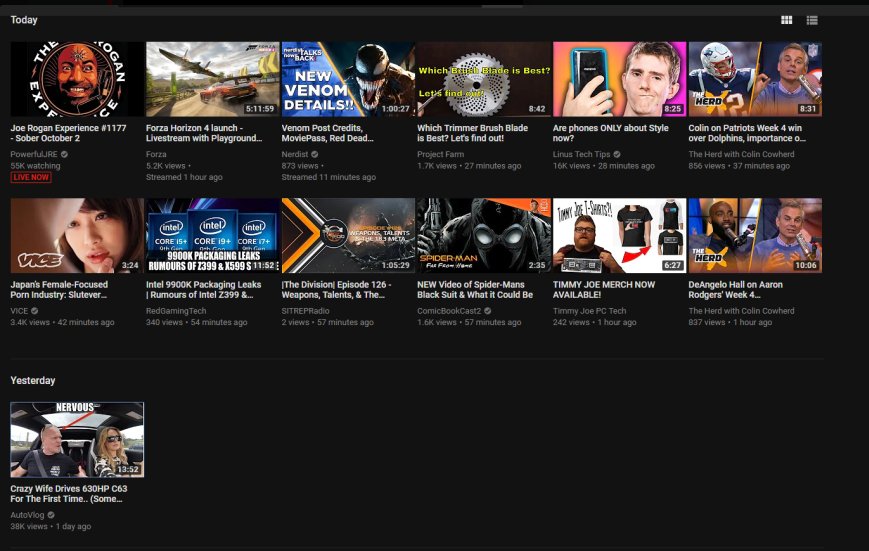869x551 pixels.
Task: Click 'Streamed 1 hour ago' text
Action: pos(184,177)
